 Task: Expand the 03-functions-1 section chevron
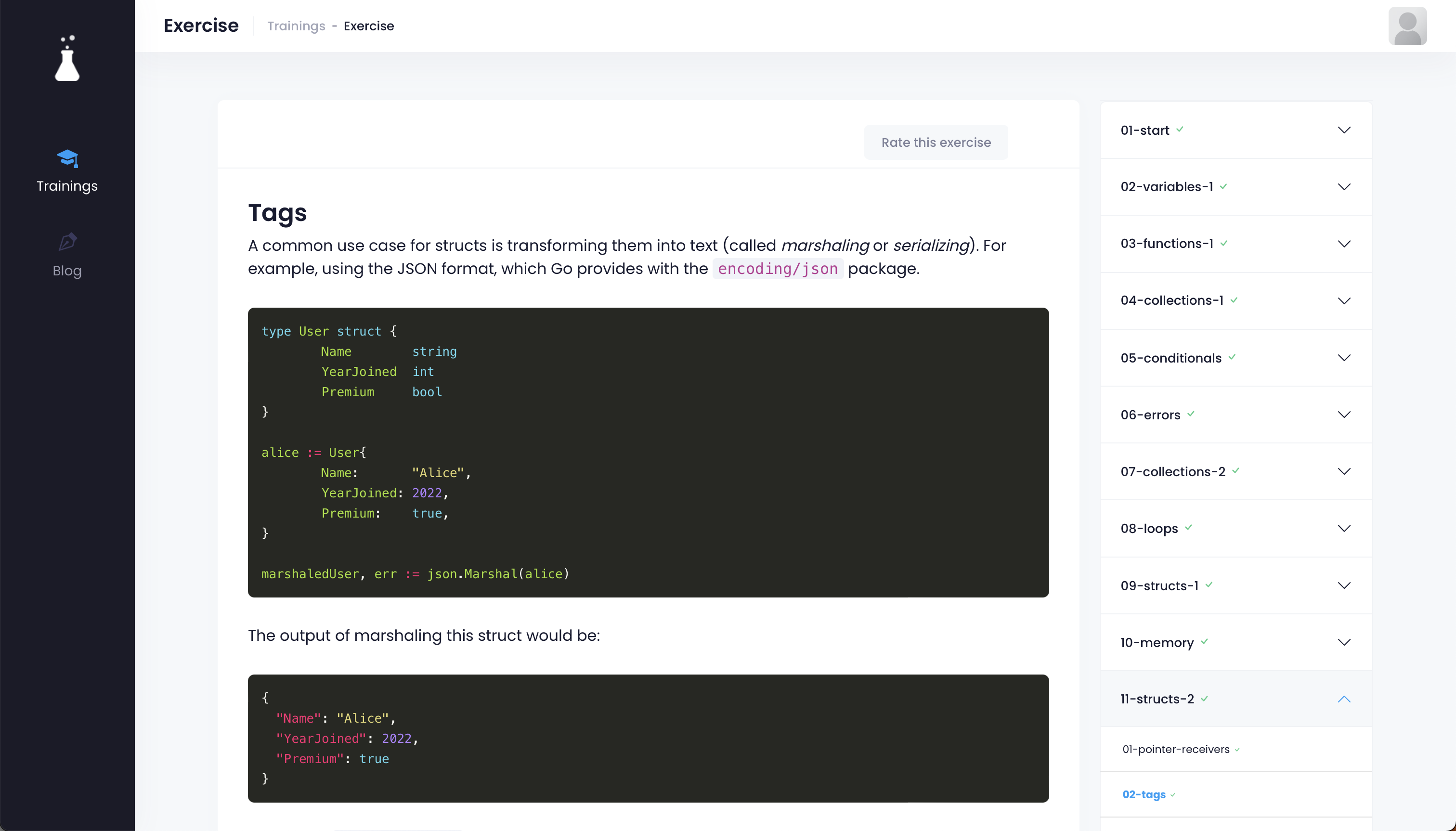pyautogui.click(x=1343, y=244)
